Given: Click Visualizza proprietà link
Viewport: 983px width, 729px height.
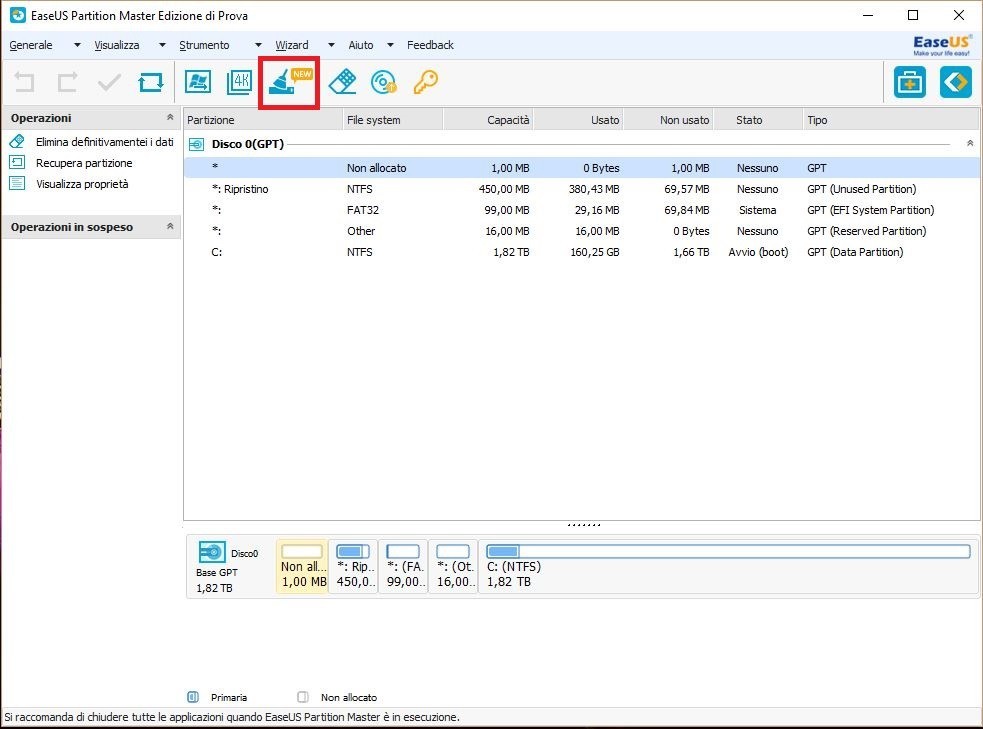Looking at the screenshot, I should click(x=82, y=184).
